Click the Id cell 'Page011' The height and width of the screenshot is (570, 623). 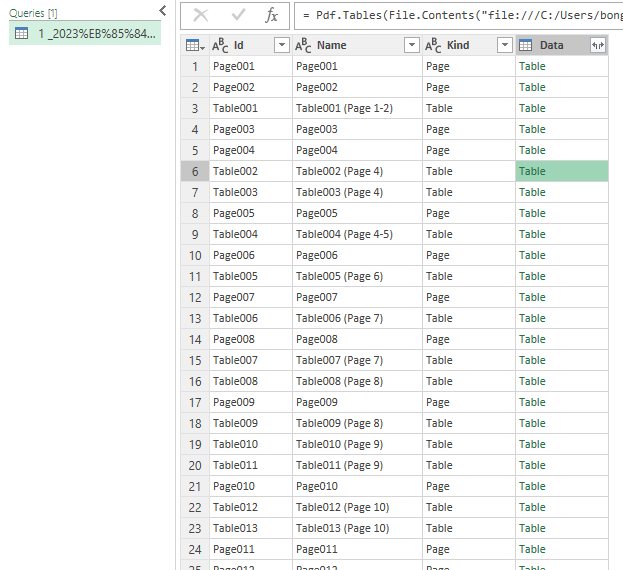[x=251, y=549]
